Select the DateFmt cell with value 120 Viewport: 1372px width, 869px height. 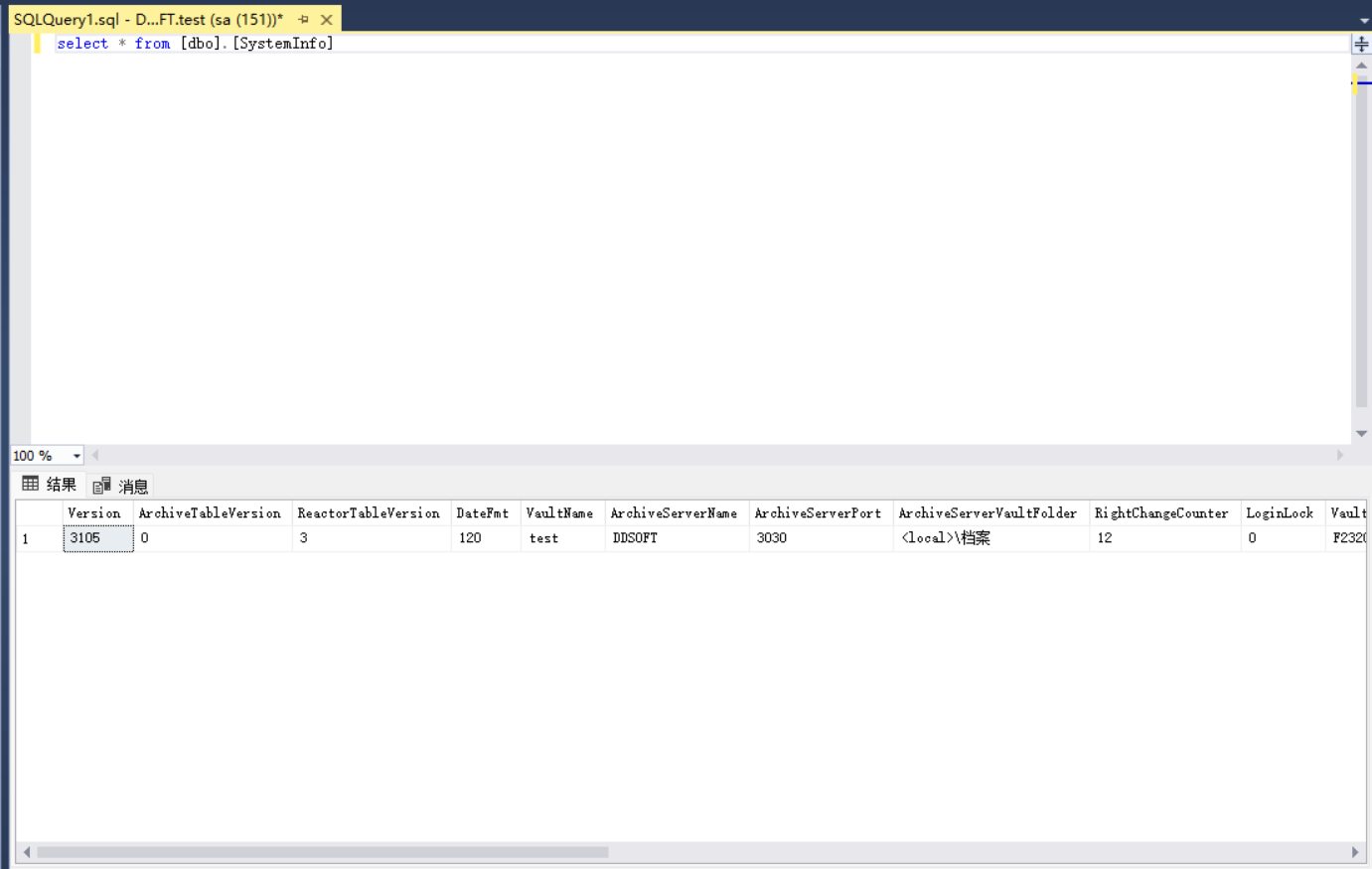point(486,538)
